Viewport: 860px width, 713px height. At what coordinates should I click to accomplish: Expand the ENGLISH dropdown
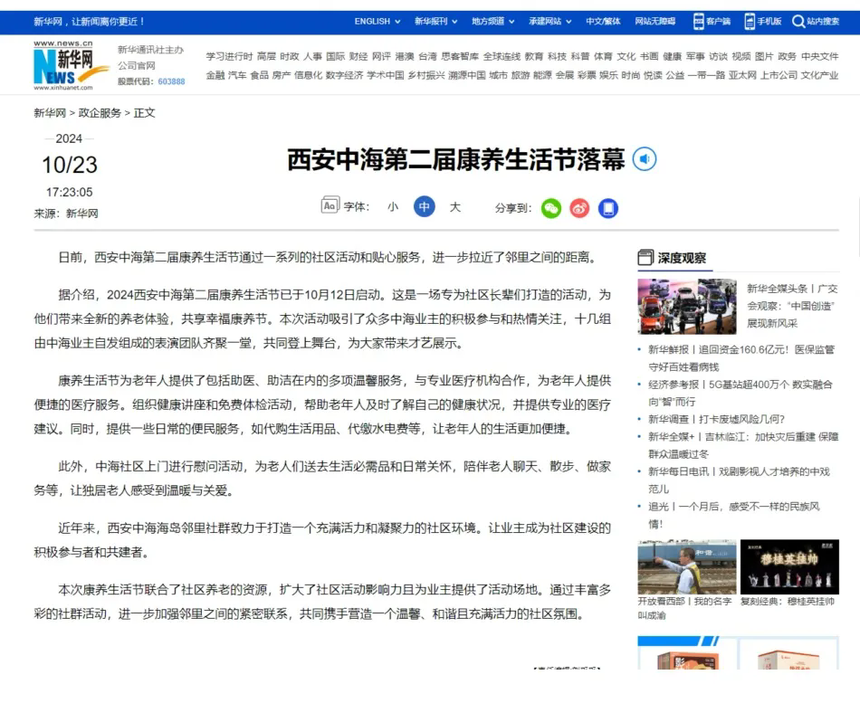pyautogui.click(x=377, y=21)
